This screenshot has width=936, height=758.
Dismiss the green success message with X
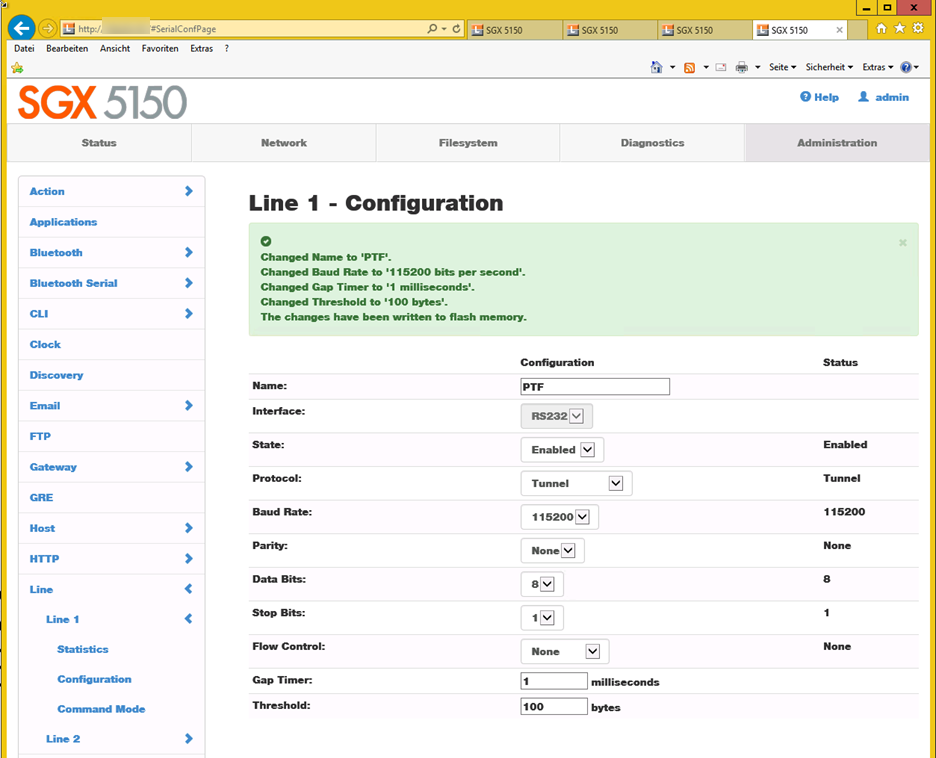pos(903,242)
